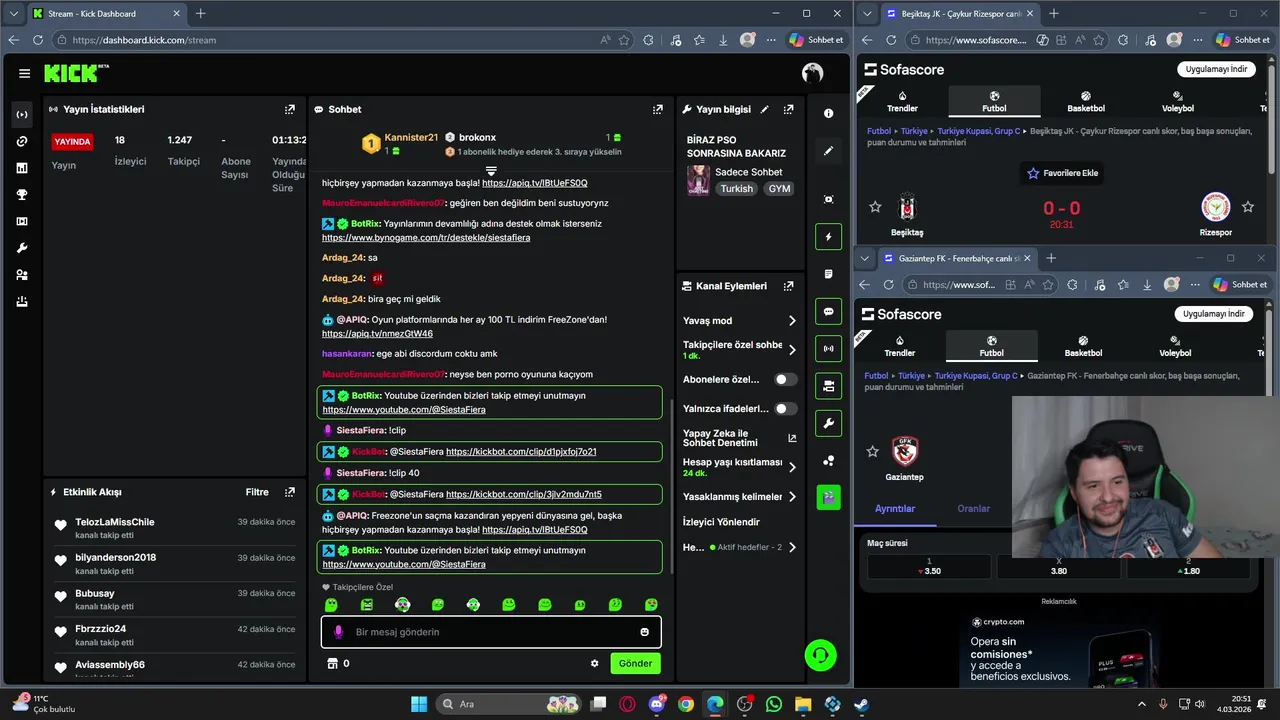Expand Hesap yaşı kısıtlaması settings
1280x720 pixels.
click(x=739, y=467)
